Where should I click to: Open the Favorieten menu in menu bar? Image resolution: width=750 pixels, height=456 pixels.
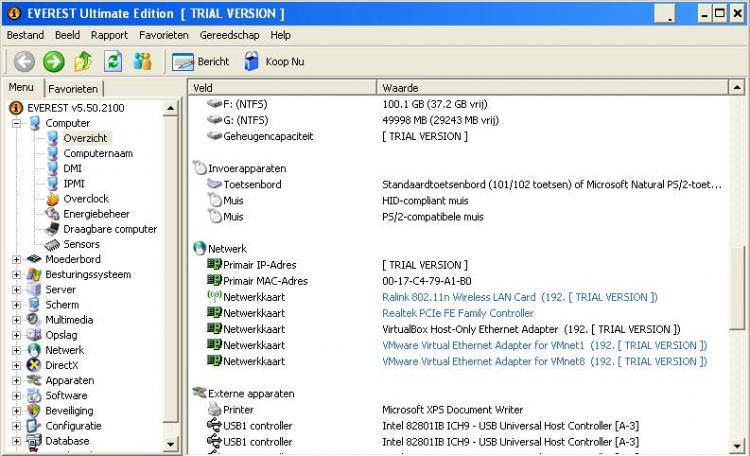(x=164, y=35)
